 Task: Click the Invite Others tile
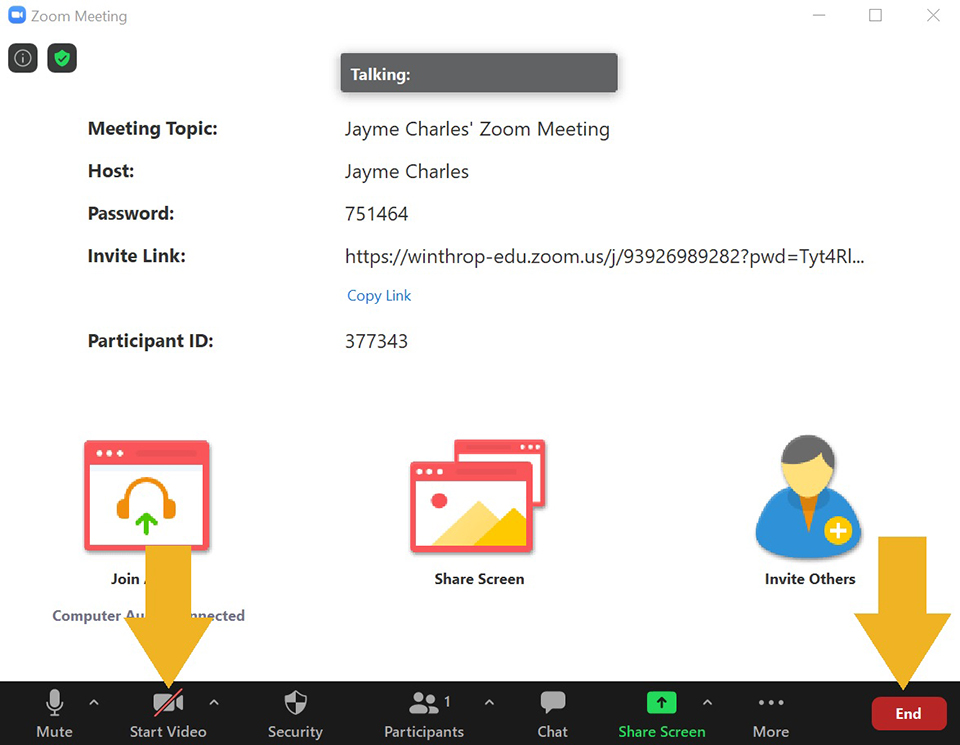809,511
